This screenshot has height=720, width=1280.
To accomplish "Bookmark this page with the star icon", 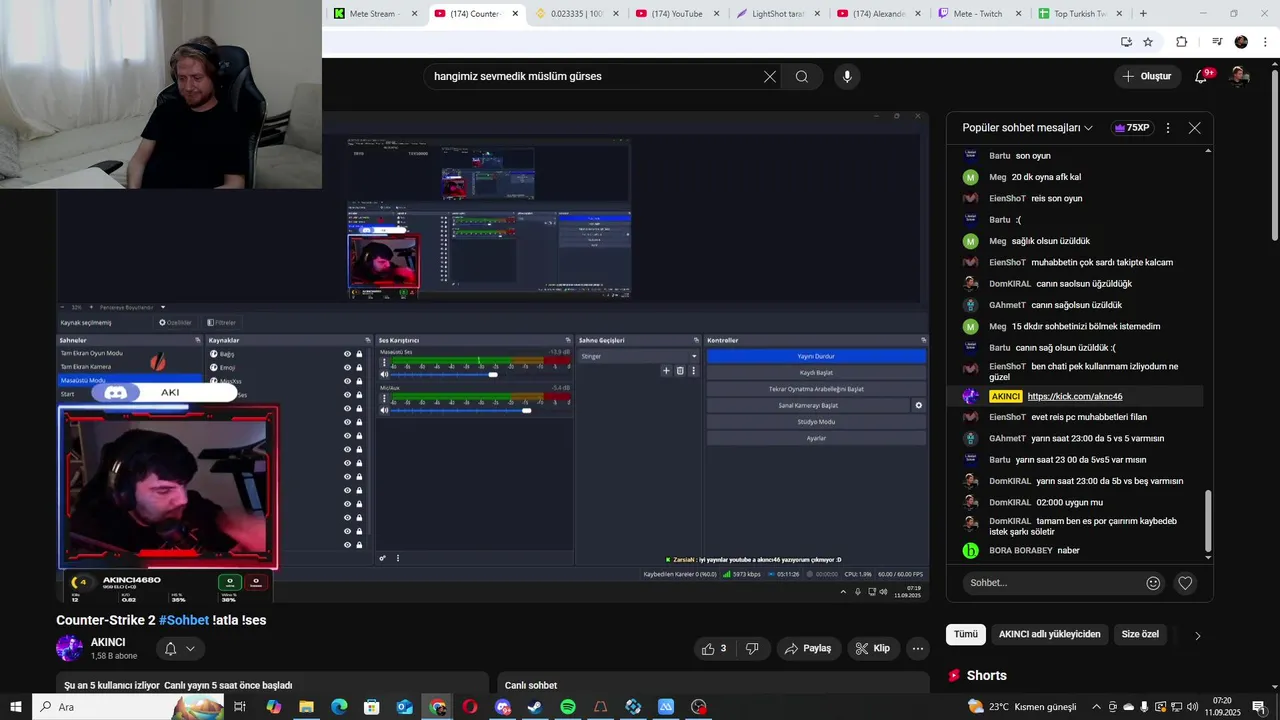I will click(1148, 42).
